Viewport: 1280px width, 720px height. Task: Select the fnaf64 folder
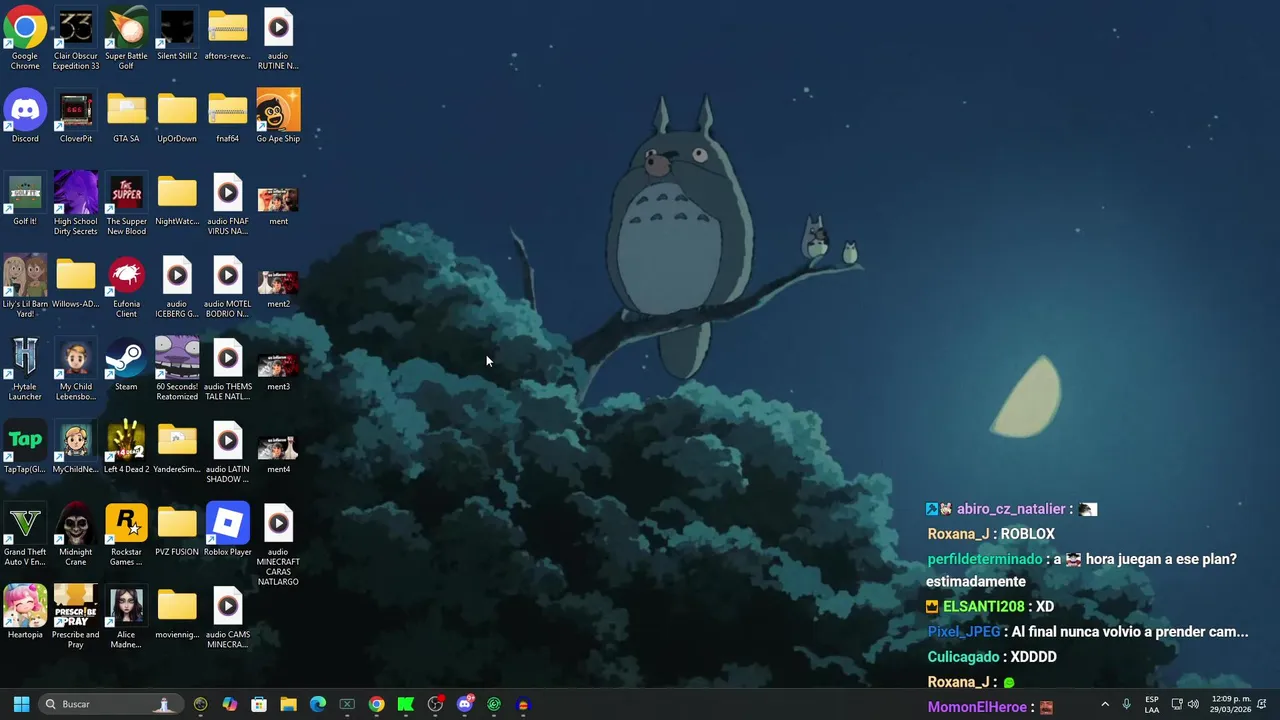227,117
